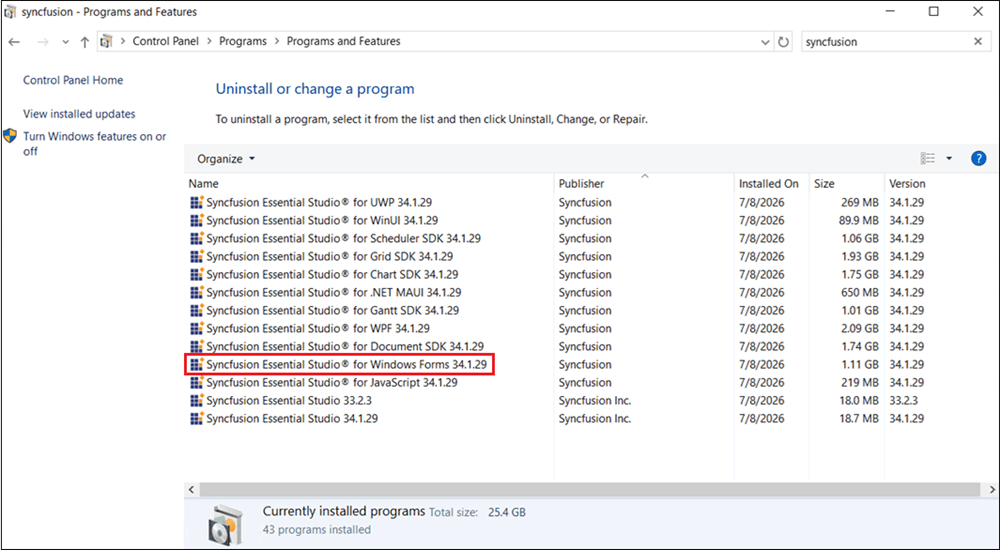Click the .NET MAUI program icon
This screenshot has width=1000, height=550.
coord(197,292)
